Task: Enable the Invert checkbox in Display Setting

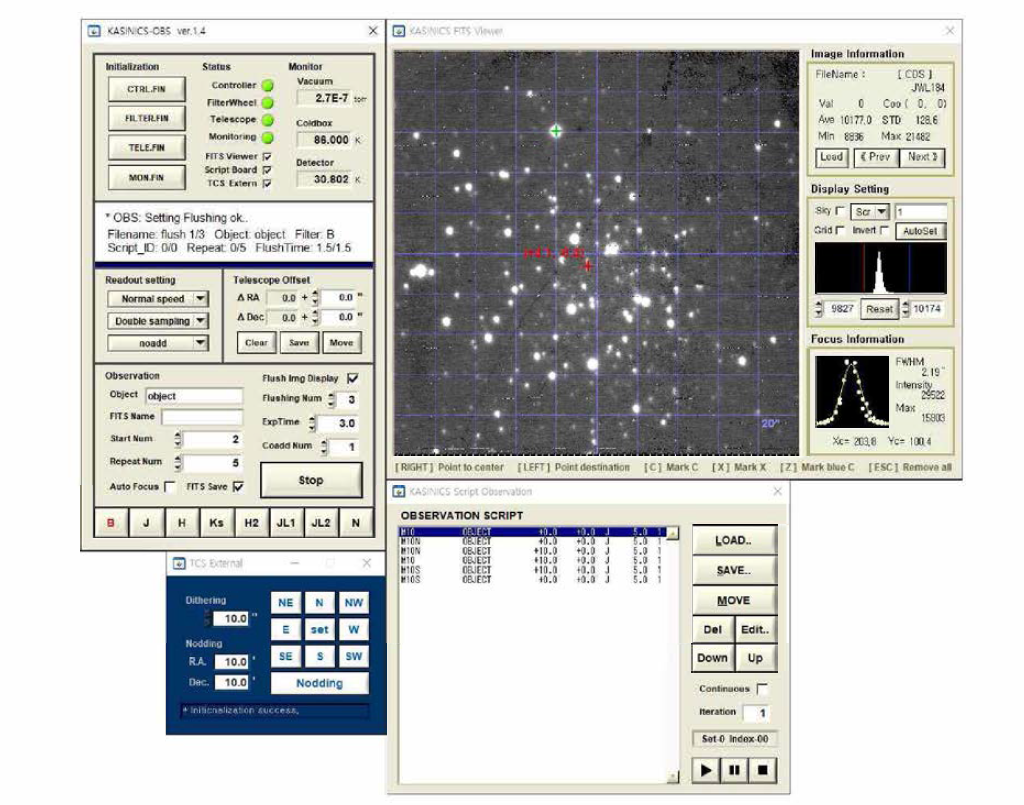Action: 884,230
